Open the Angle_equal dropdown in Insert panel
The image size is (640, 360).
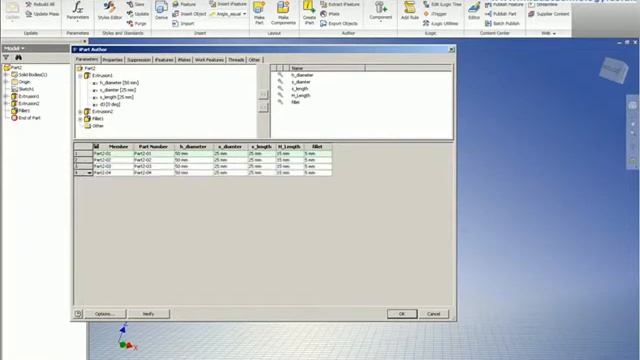pyautogui.click(x=244, y=14)
